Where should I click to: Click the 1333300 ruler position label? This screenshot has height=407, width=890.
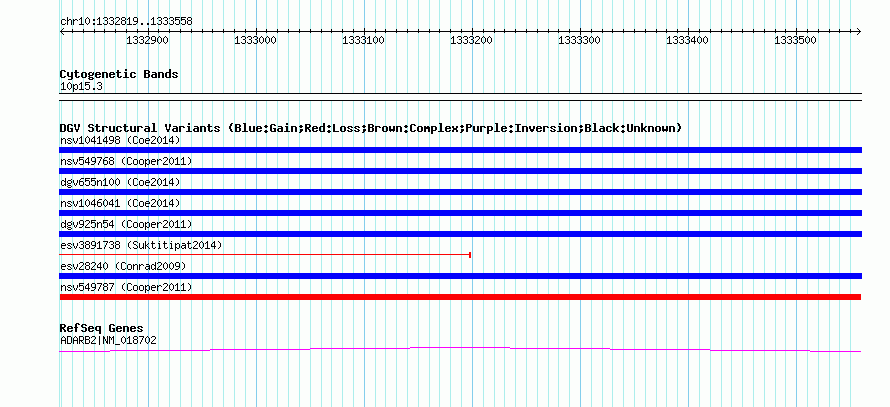(x=580, y=40)
